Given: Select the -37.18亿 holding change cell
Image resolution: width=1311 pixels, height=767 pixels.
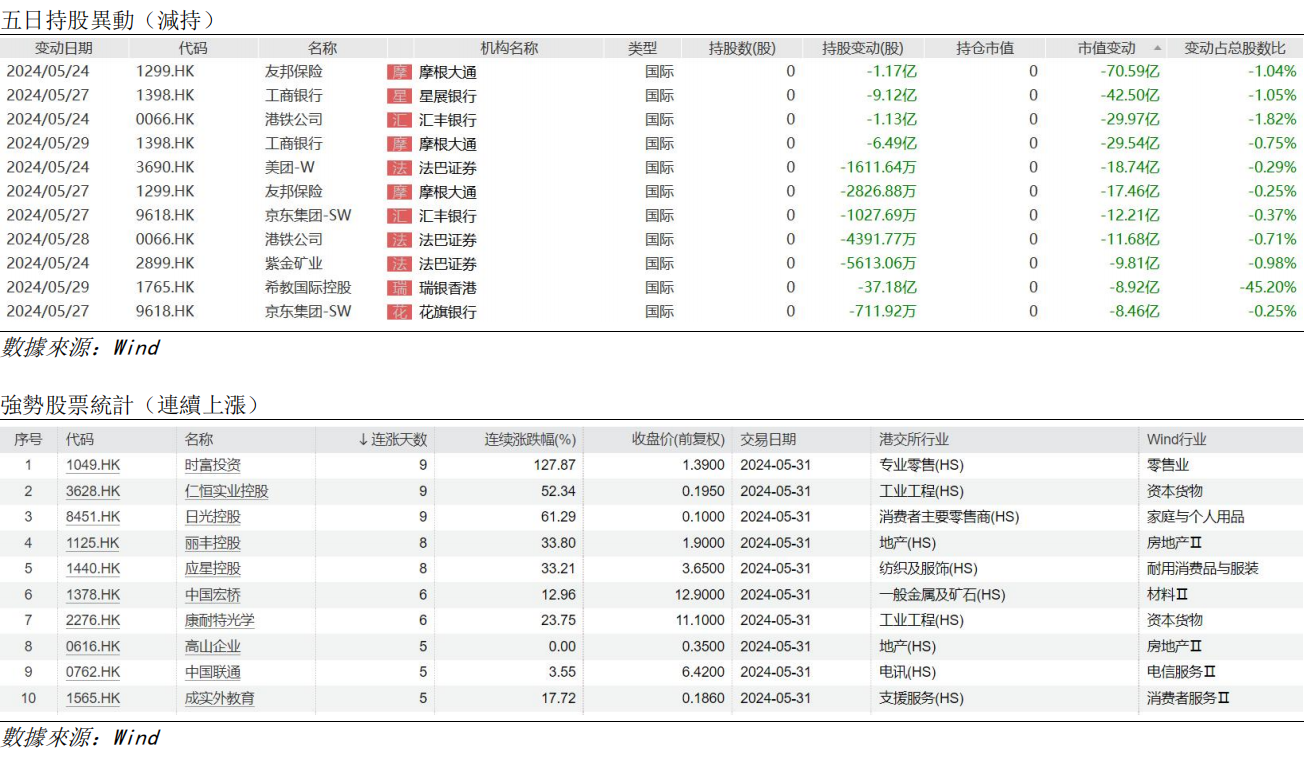Looking at the screenshot, I should coord(886,288).
